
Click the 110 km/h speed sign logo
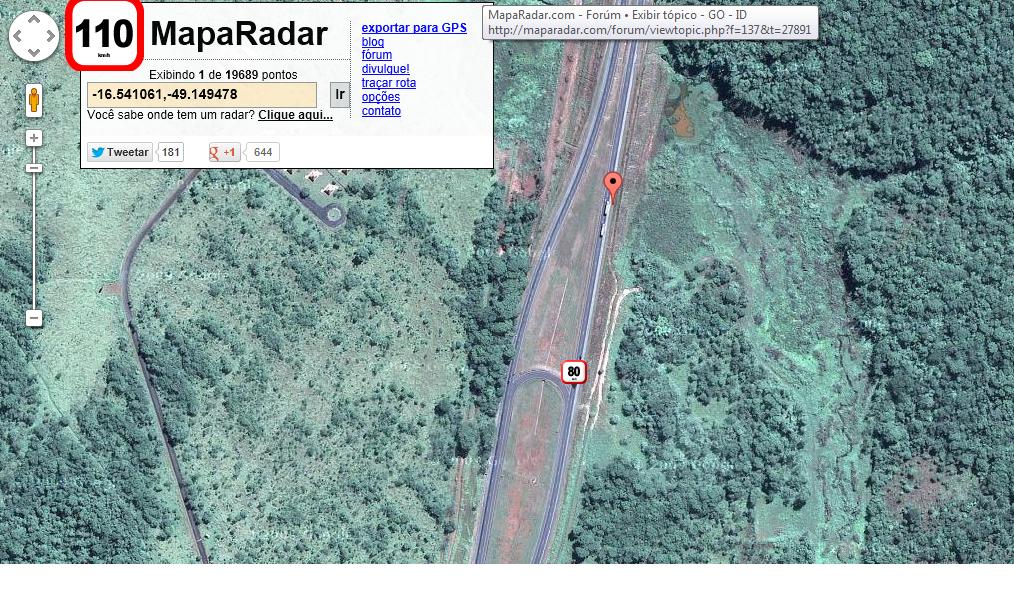104,36
